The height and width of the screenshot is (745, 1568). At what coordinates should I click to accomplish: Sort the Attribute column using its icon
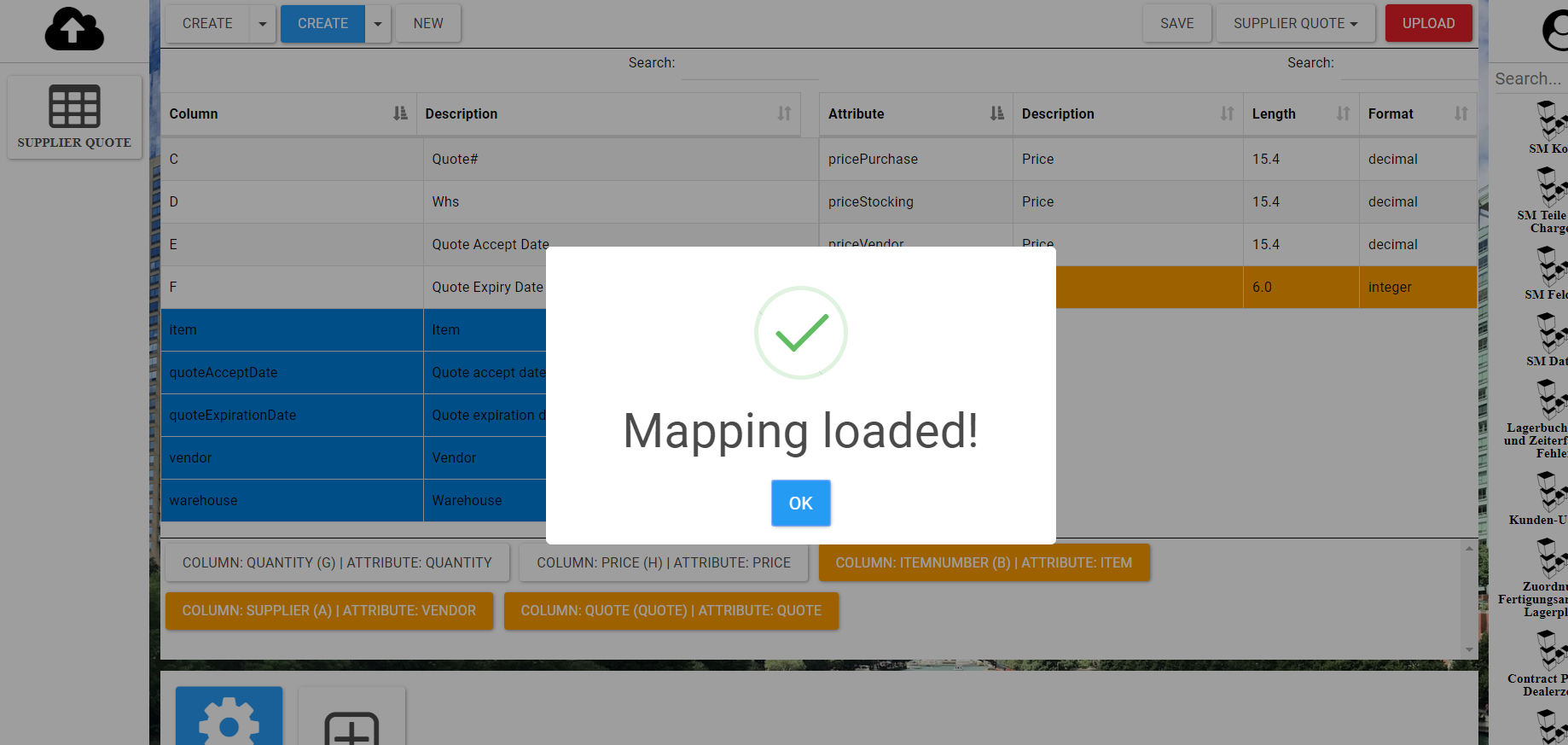(996, 113)
